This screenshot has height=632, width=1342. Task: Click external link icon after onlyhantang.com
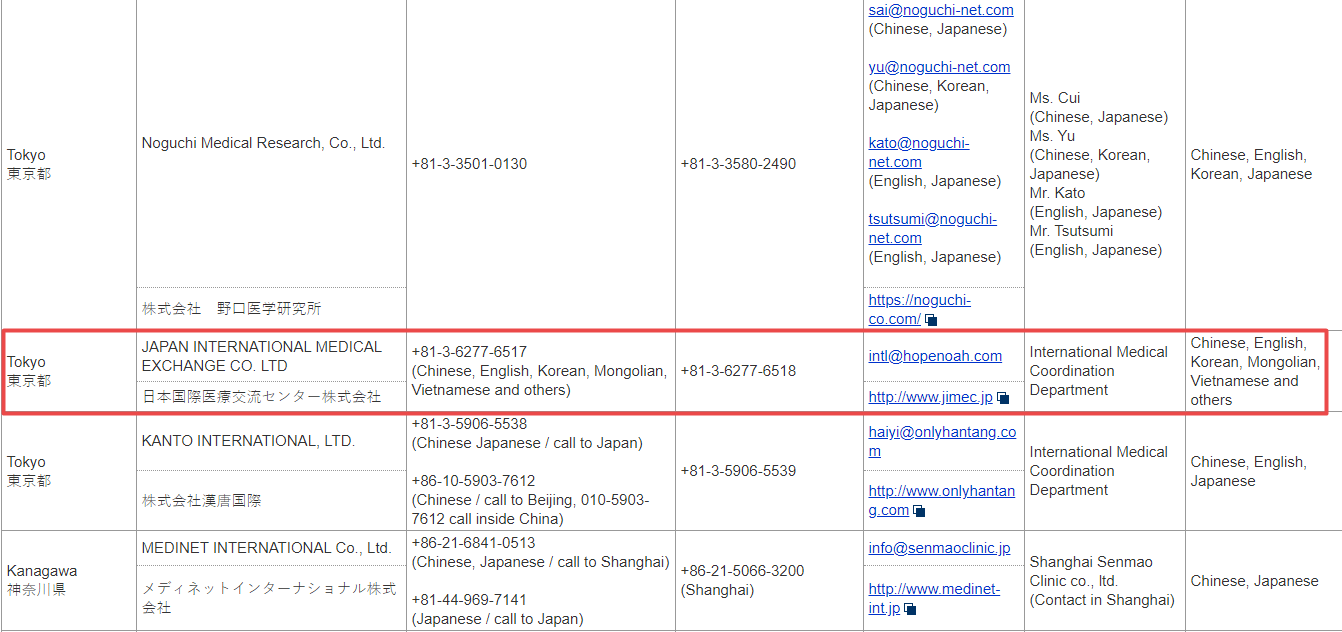pos(919,511)
